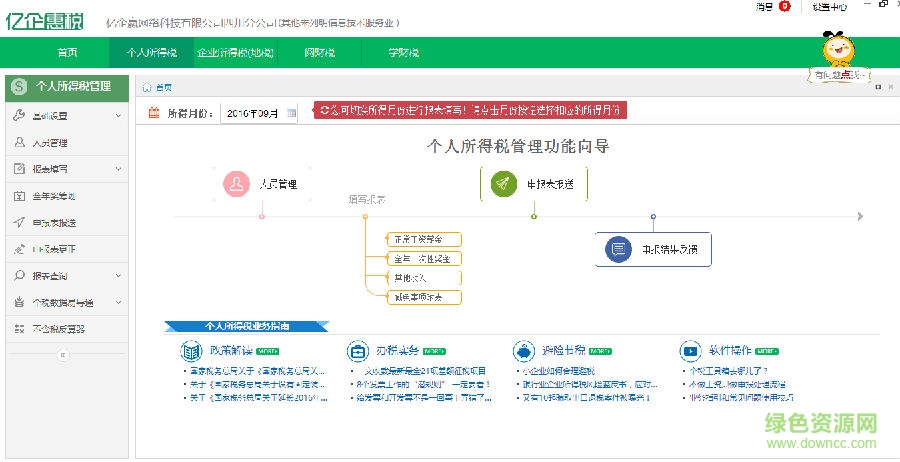The height and width of the screenshot is (462, 900).
Task: Click the yellow mascot helper character
Action: click(x=838, y=50)
